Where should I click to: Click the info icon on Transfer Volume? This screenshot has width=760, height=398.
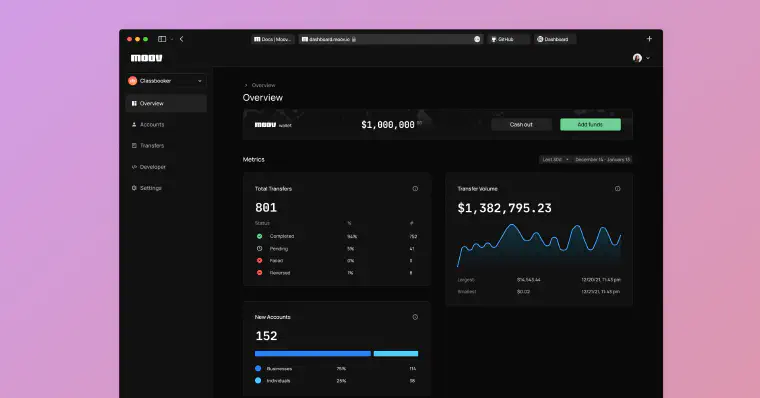point(618,189)
